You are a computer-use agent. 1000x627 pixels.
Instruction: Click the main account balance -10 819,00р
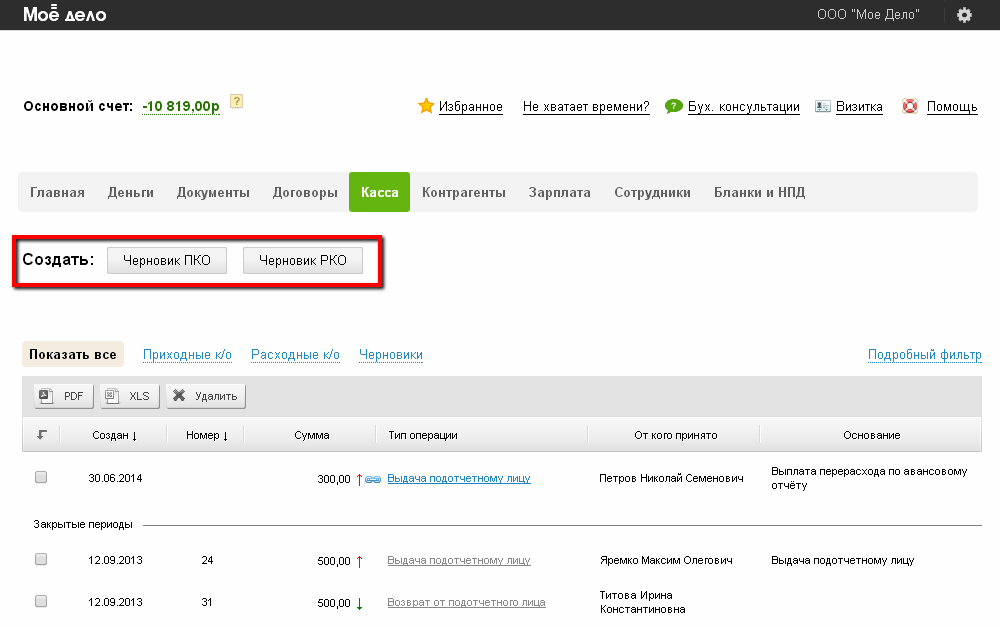point(181,106)
